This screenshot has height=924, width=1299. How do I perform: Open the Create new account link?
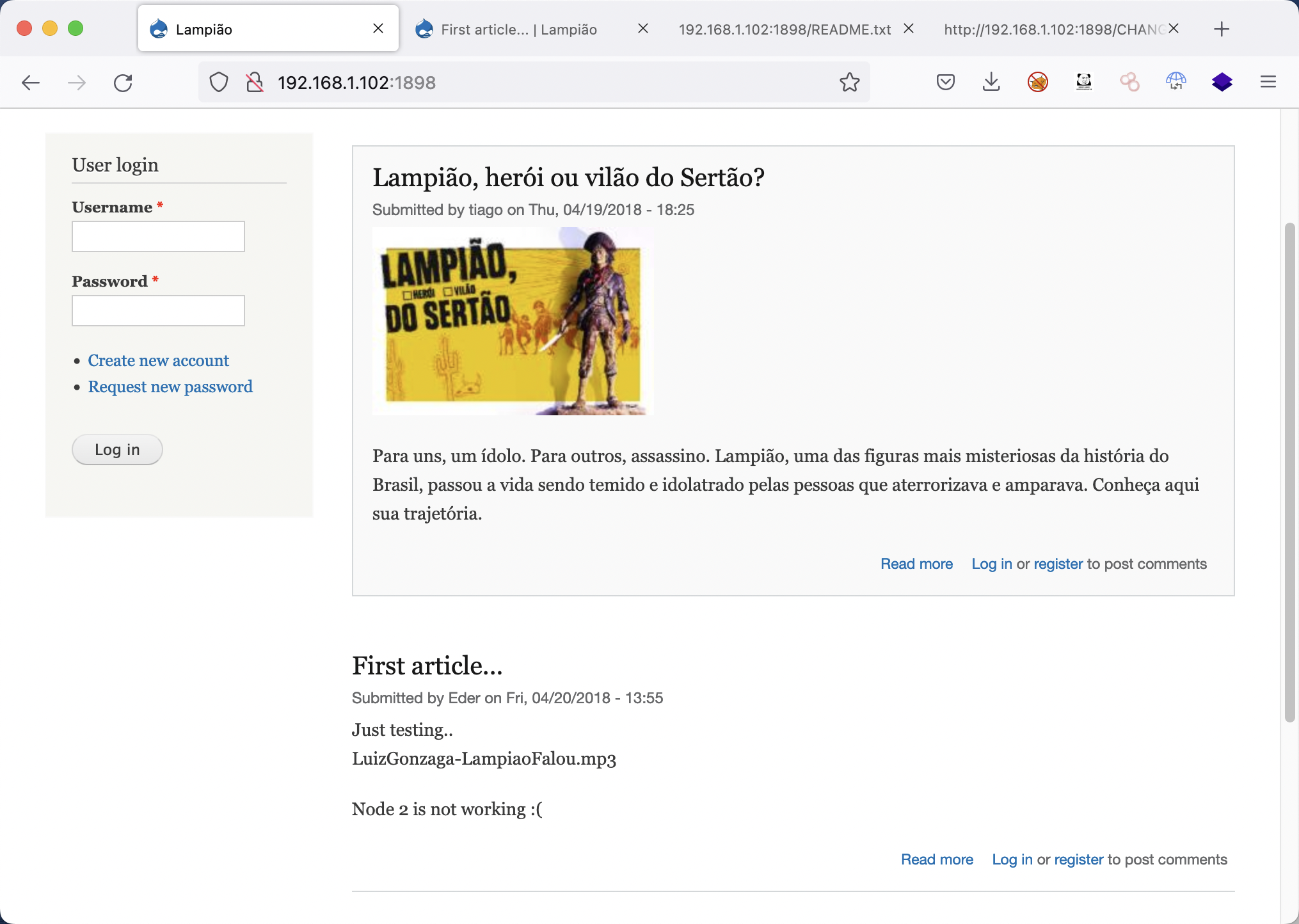click(x=158, y=361)
